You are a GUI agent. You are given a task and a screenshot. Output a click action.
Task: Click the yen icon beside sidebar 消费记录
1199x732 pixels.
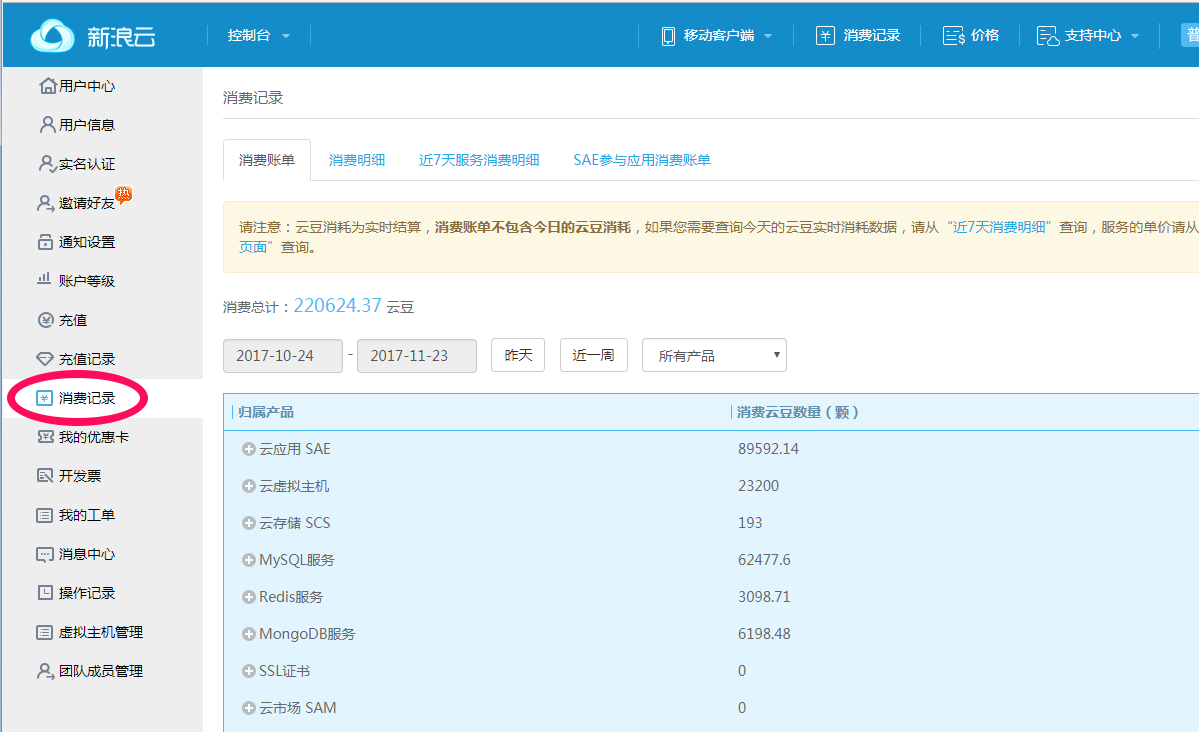pyautogui.click(x=44, y=398)
